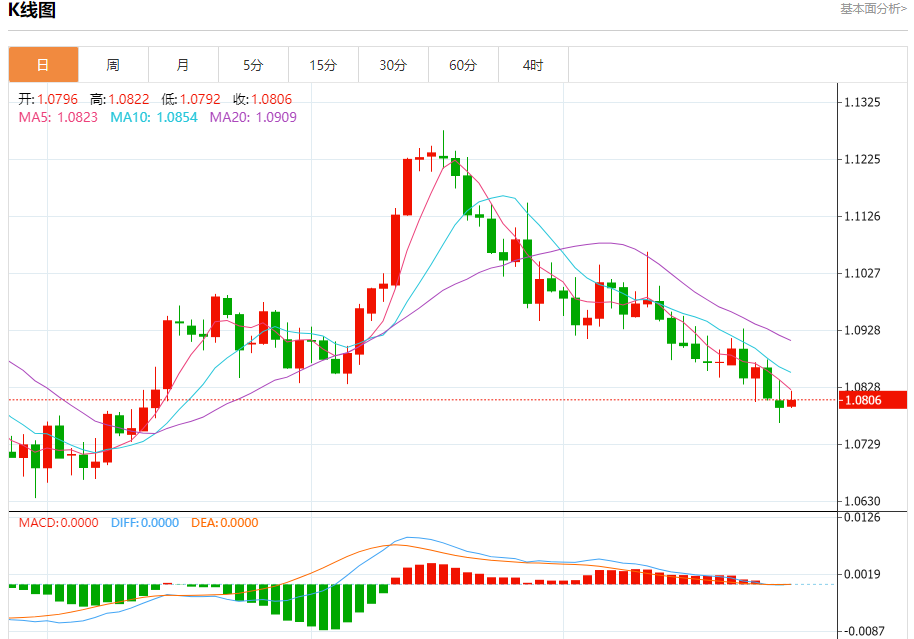Click the MA5 indicator label

coord(58,117)
